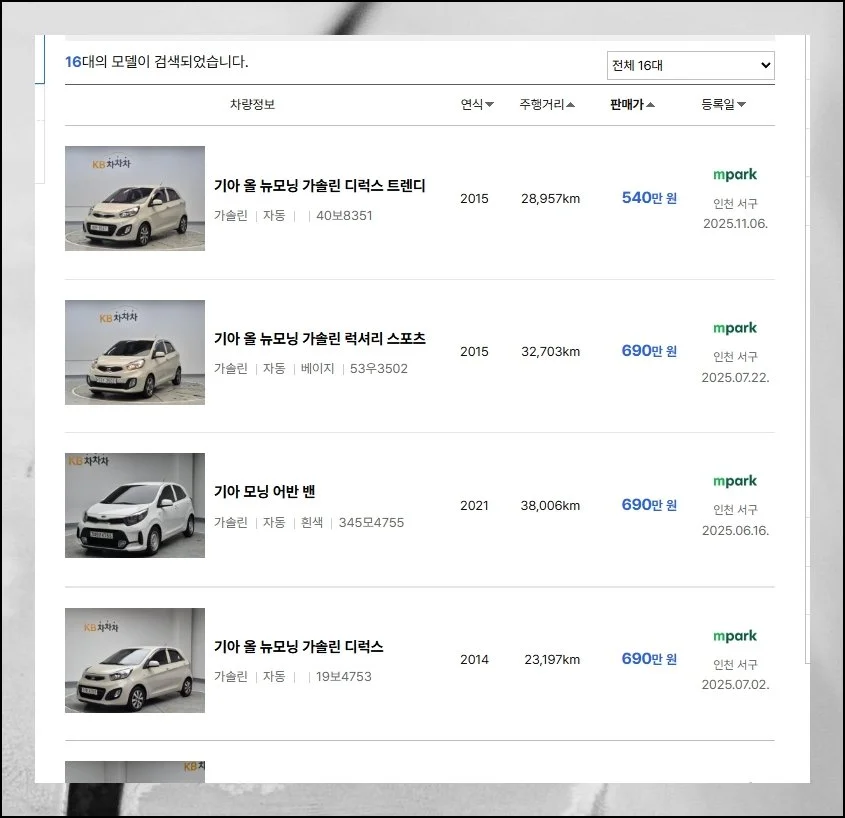Click mpark logo in fourth listing
The width and height of the screenshot is (845, 818).
(735, 636)
